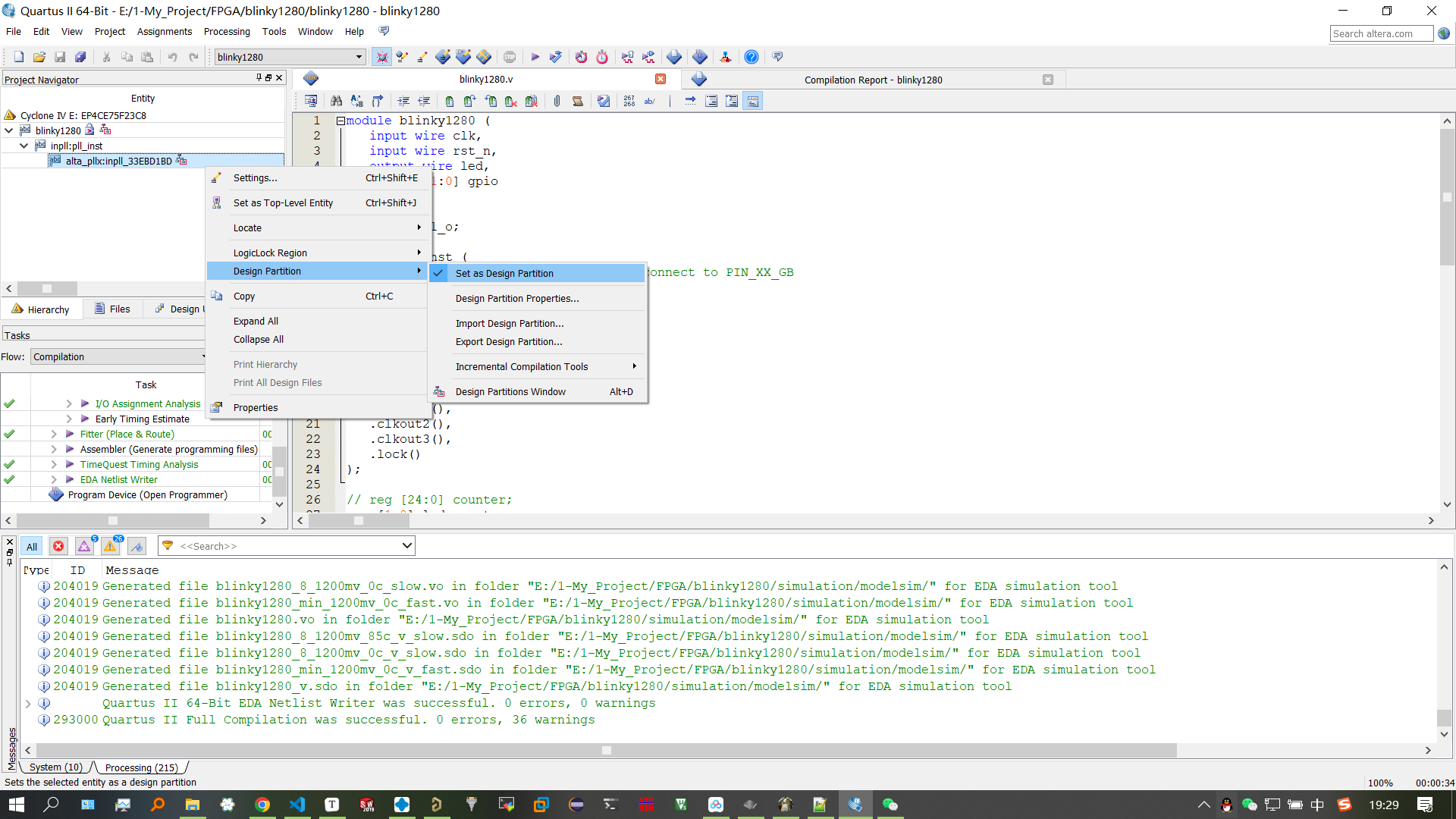Open Design Partitions Window entry
Image resolution: width=1456 pixels, height=819 pixels.
[x=537, y=391]
